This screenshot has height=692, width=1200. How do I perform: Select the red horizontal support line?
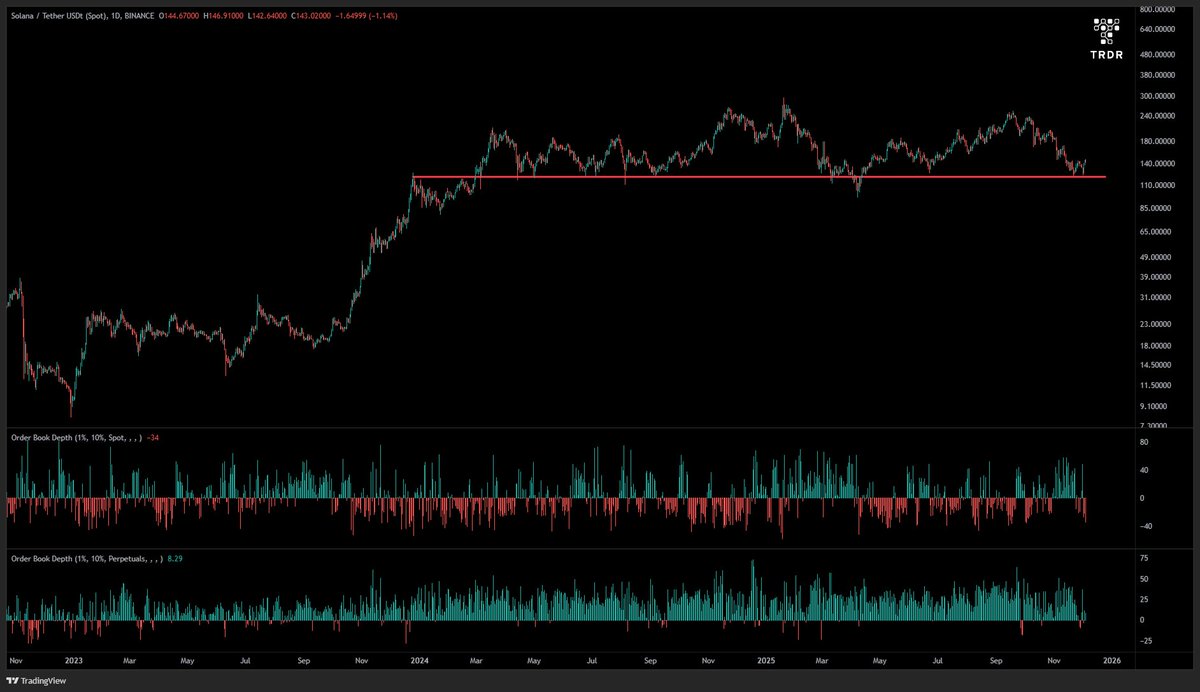tap(758, 177)
